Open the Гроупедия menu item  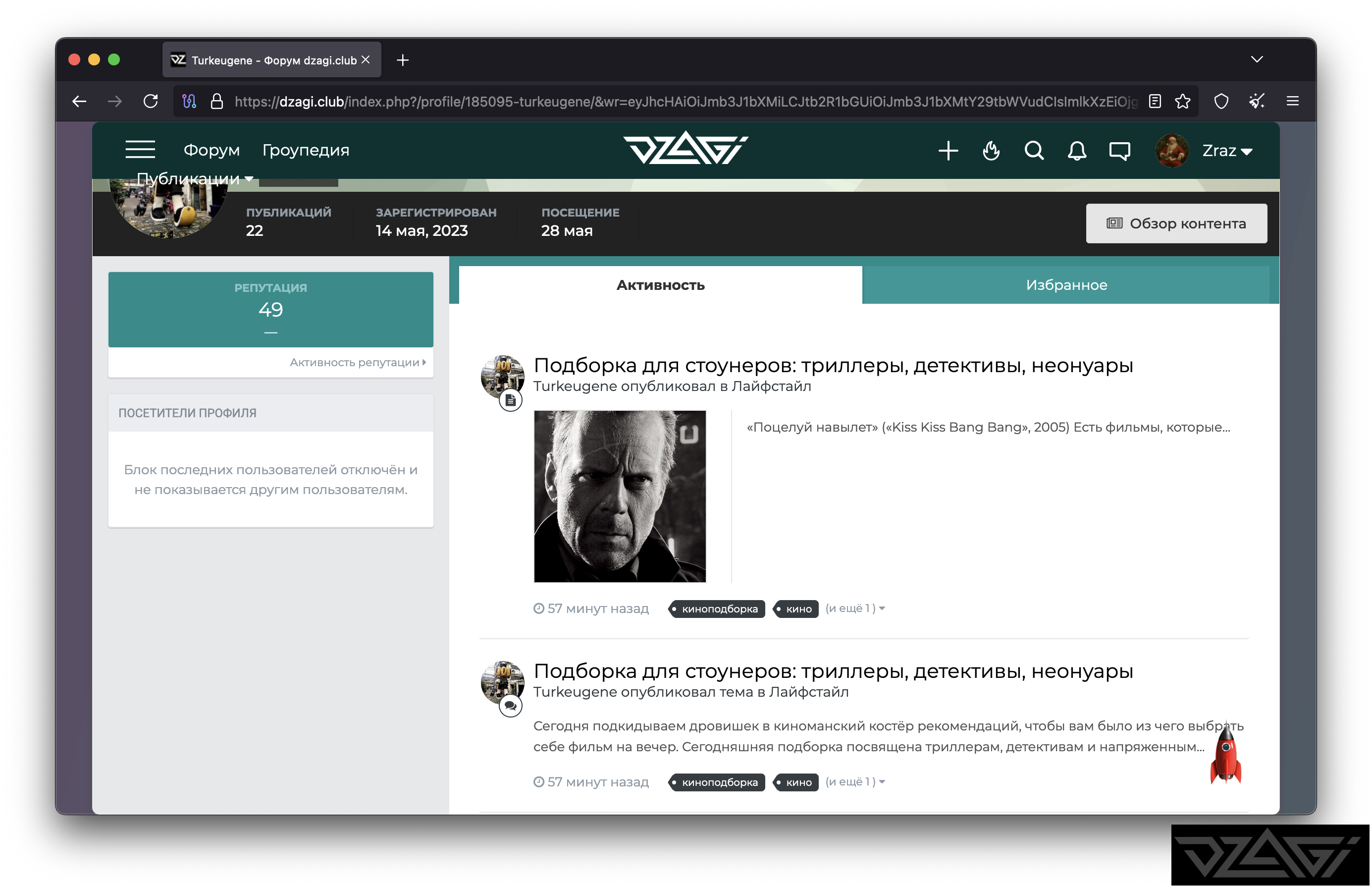(306, 150)
